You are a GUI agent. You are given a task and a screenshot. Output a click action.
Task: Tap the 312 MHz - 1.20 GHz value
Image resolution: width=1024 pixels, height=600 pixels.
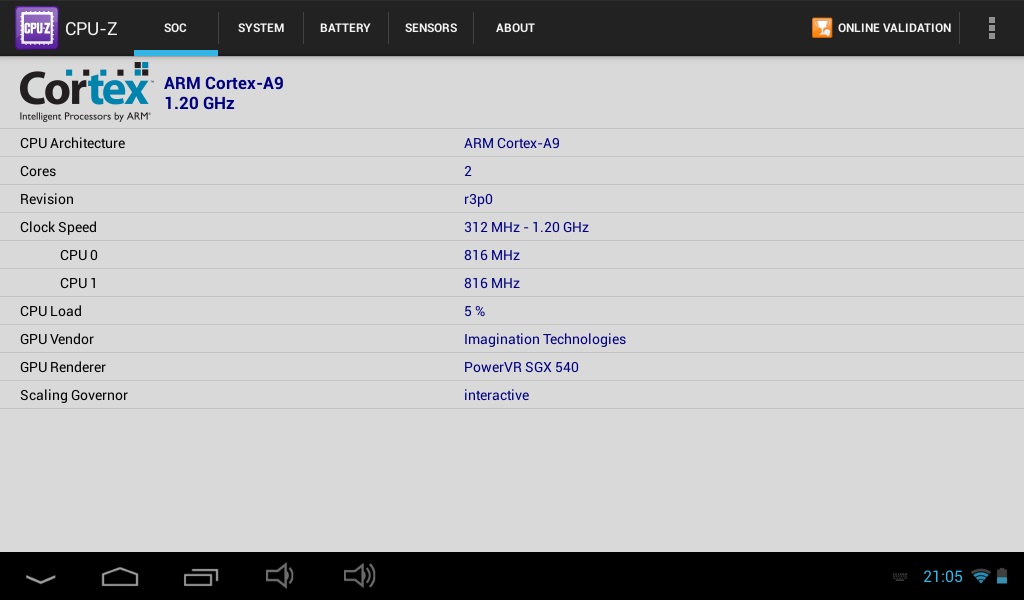[x=526, y=227]
